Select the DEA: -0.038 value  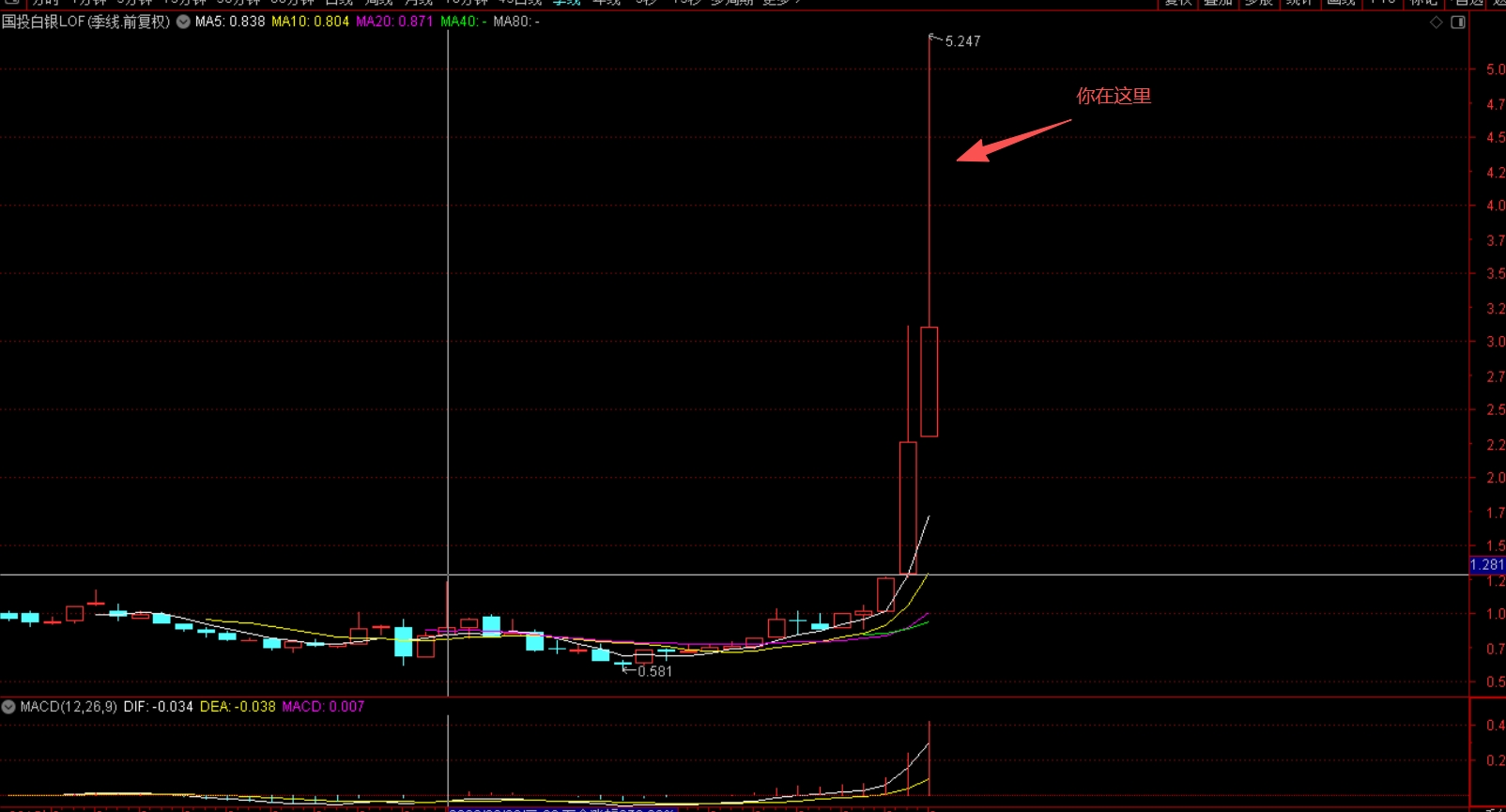click(238, 707)
